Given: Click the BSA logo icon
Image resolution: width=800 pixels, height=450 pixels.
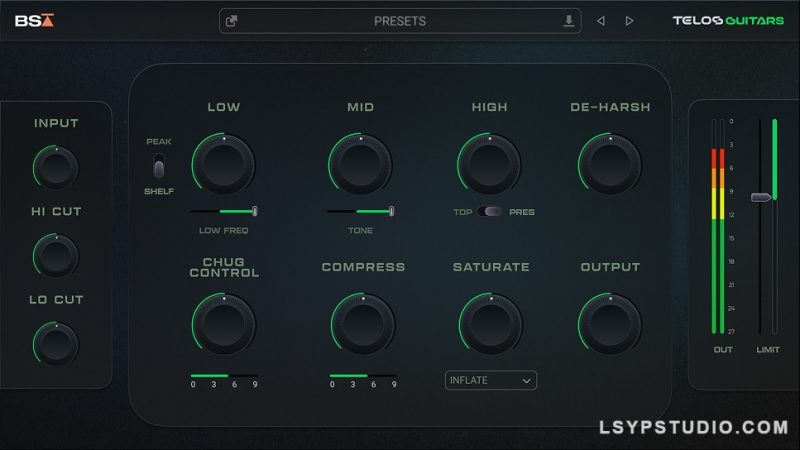Looking at the screenshot, I should (x=34, y=20).
